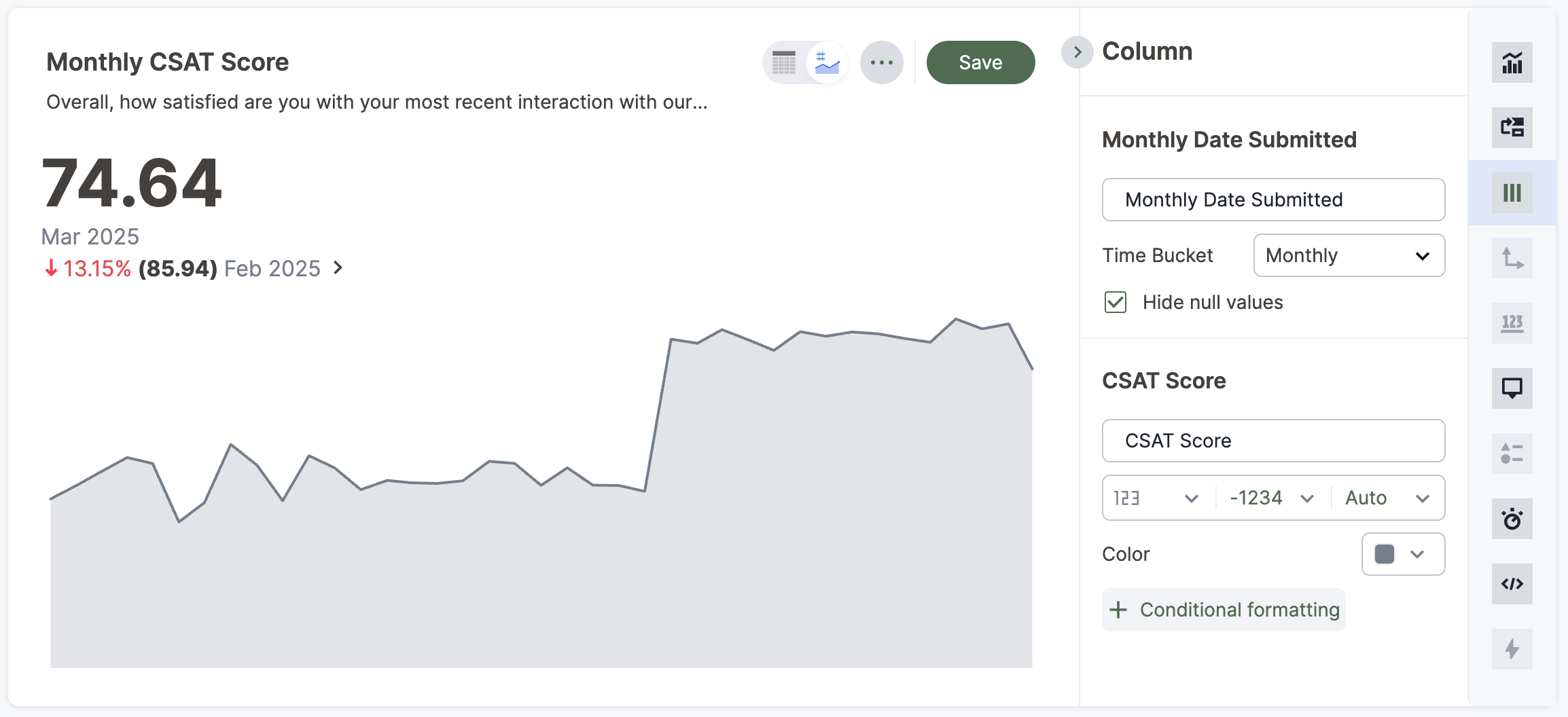This screenshot has width=1568, height=717.
Task: Open the legend settings icon
Action: (1512, 453)
